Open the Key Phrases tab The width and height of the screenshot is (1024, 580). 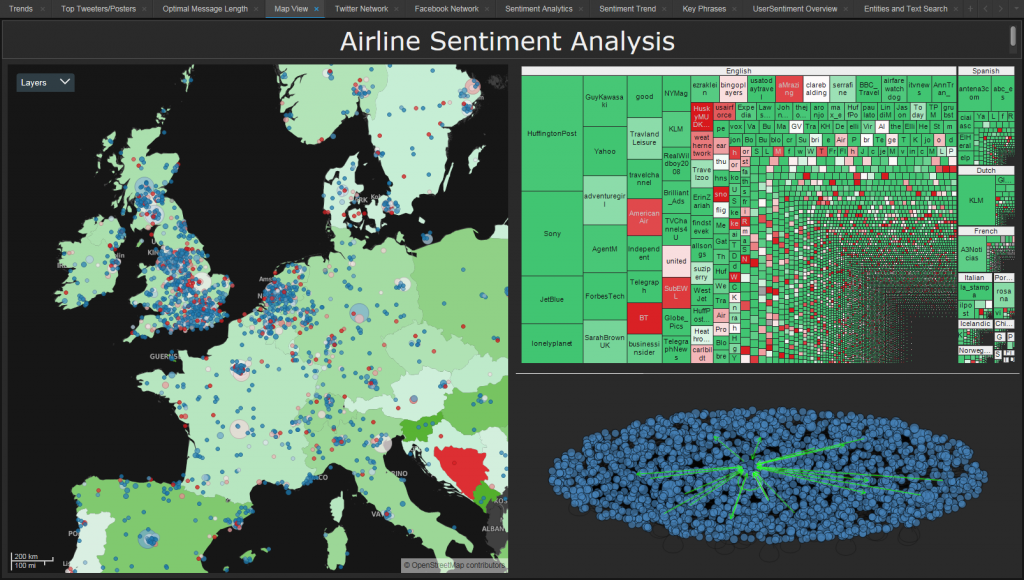click(703, 9)
